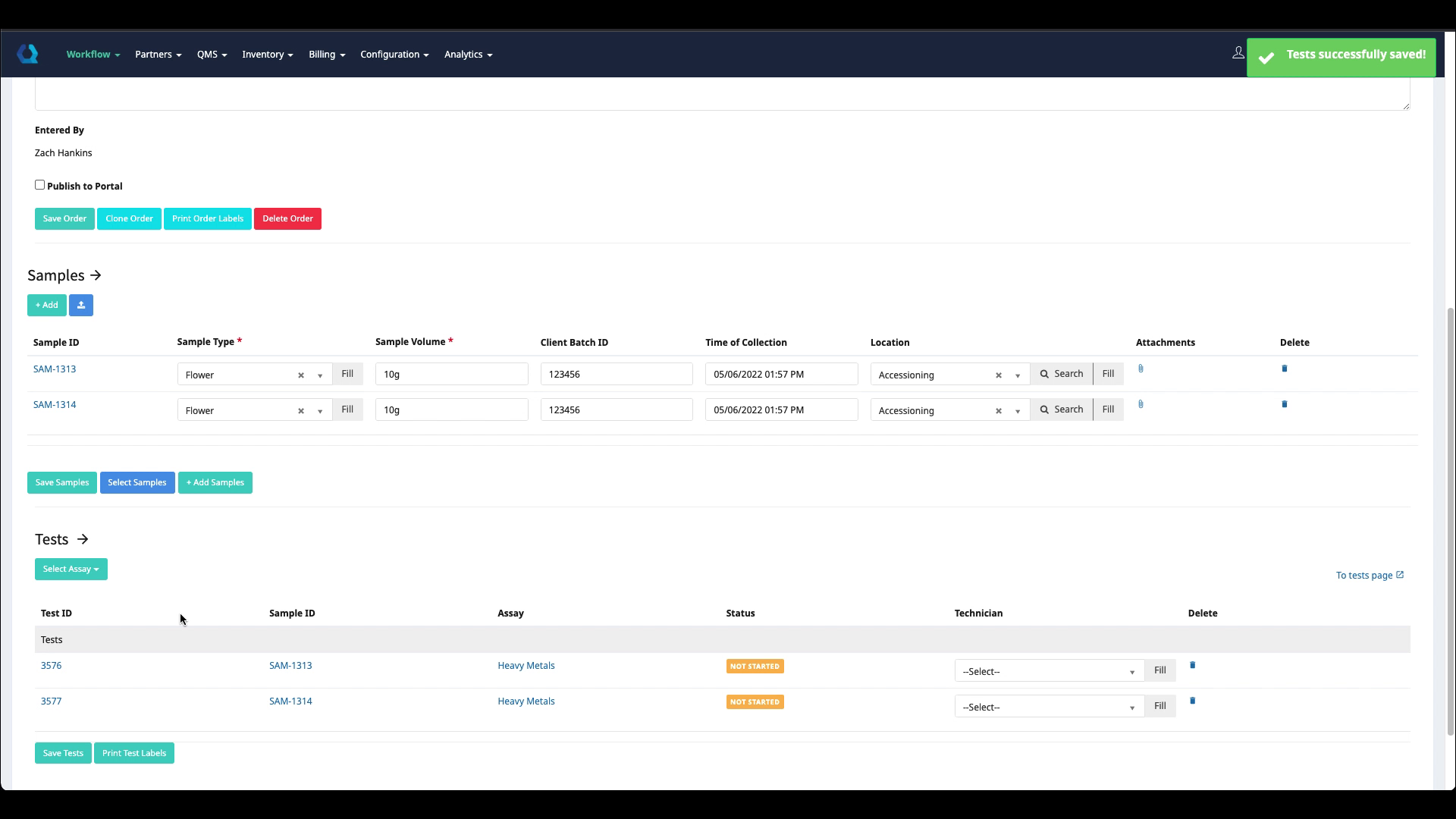1456x819 pixels.
Task: Click the Delete Order button
Action: [287, 219]
